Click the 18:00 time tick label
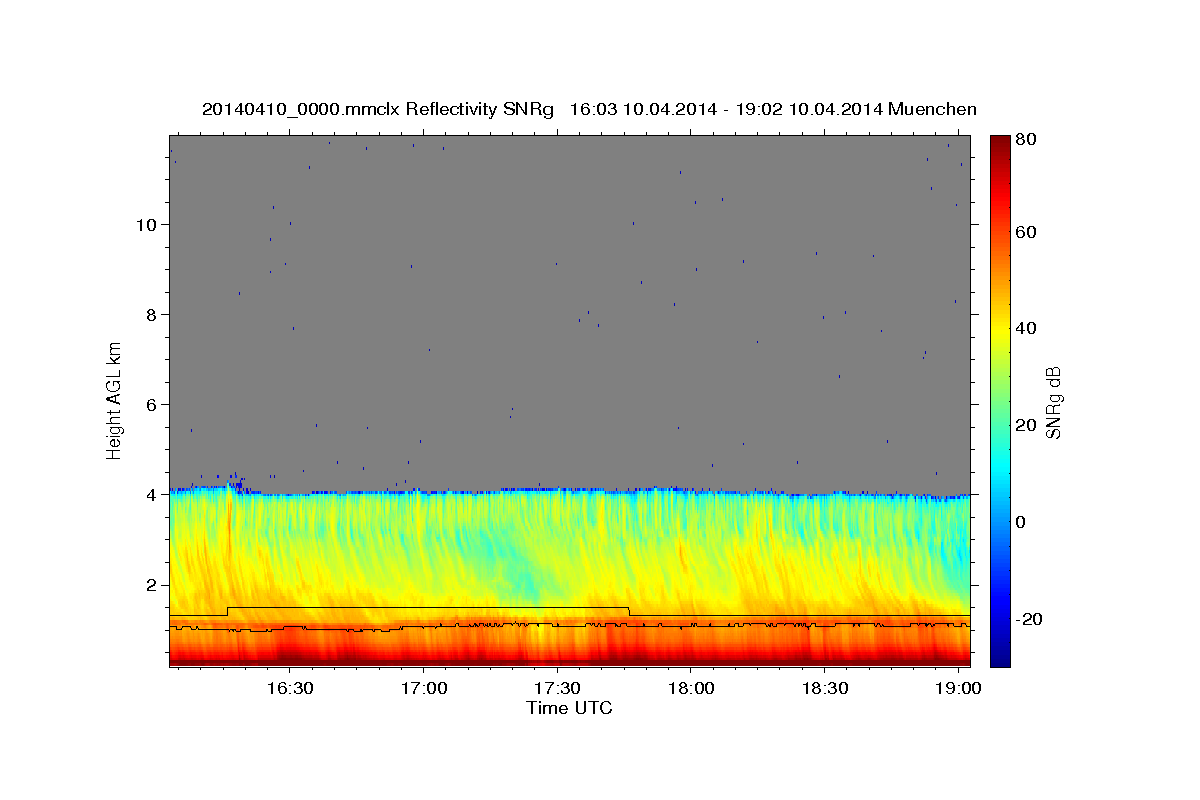The image size is (1200, 800). tap(691, 689)
